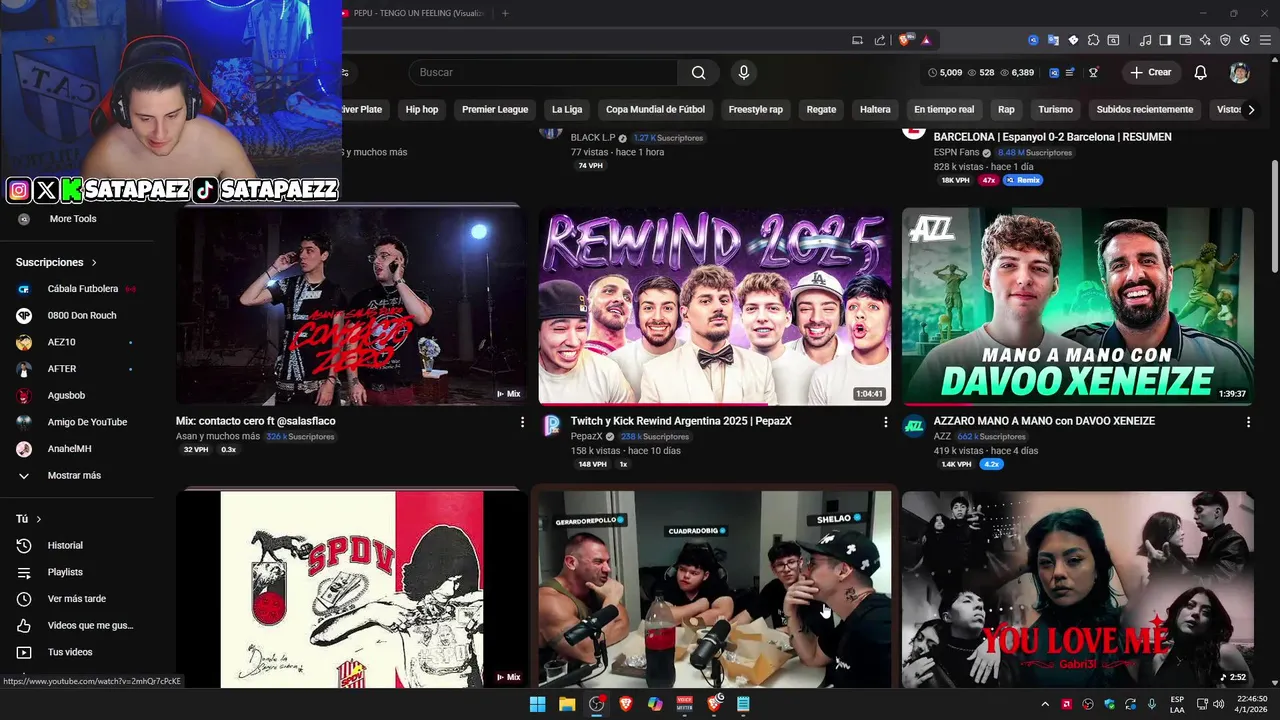1280x720 pixels.
Task: Select the Copa Mundial de Fútbol chip
Action: [x=655, y=109]
